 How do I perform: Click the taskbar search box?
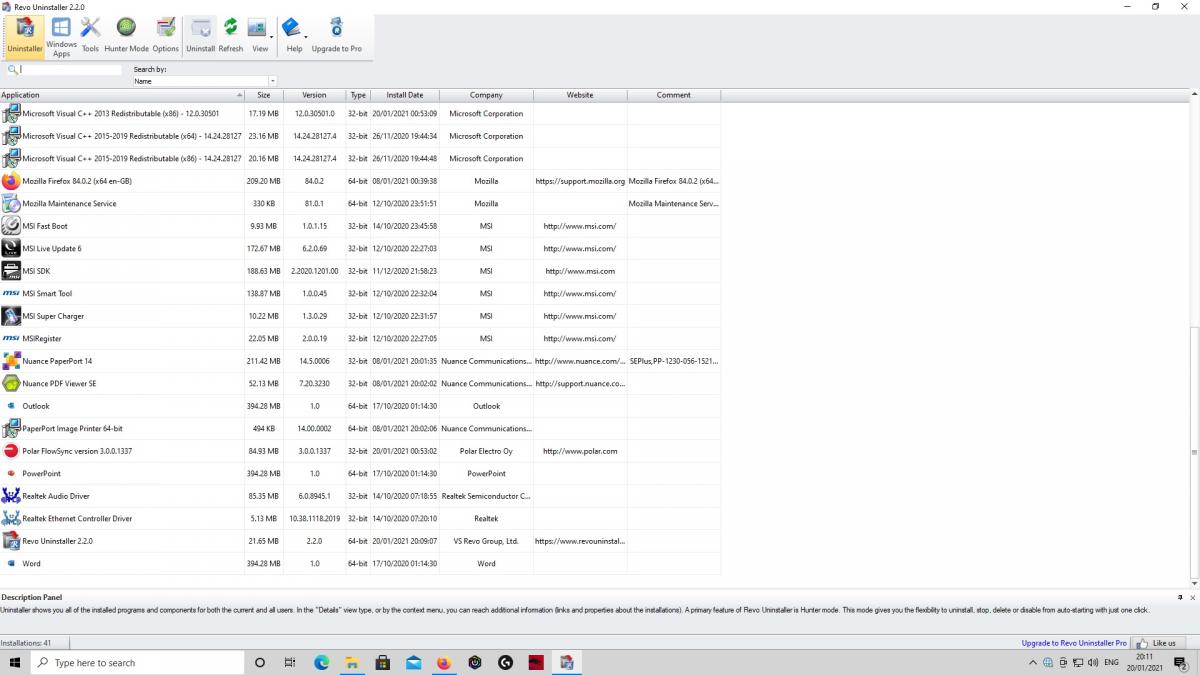pyautogui.click(x=139, y=662)
